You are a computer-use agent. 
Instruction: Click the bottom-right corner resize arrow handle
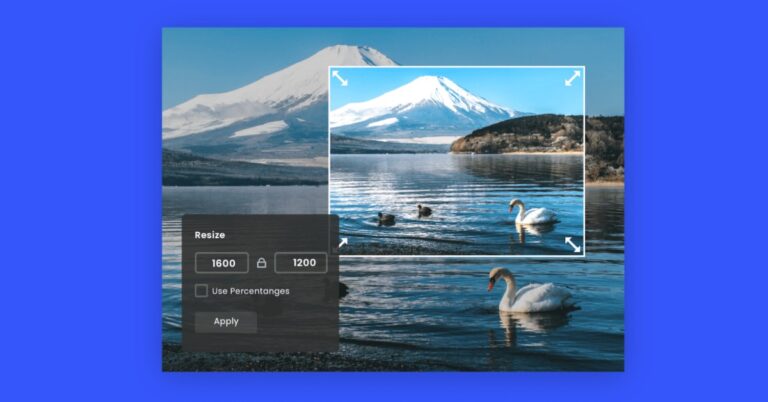click(572, 244)
